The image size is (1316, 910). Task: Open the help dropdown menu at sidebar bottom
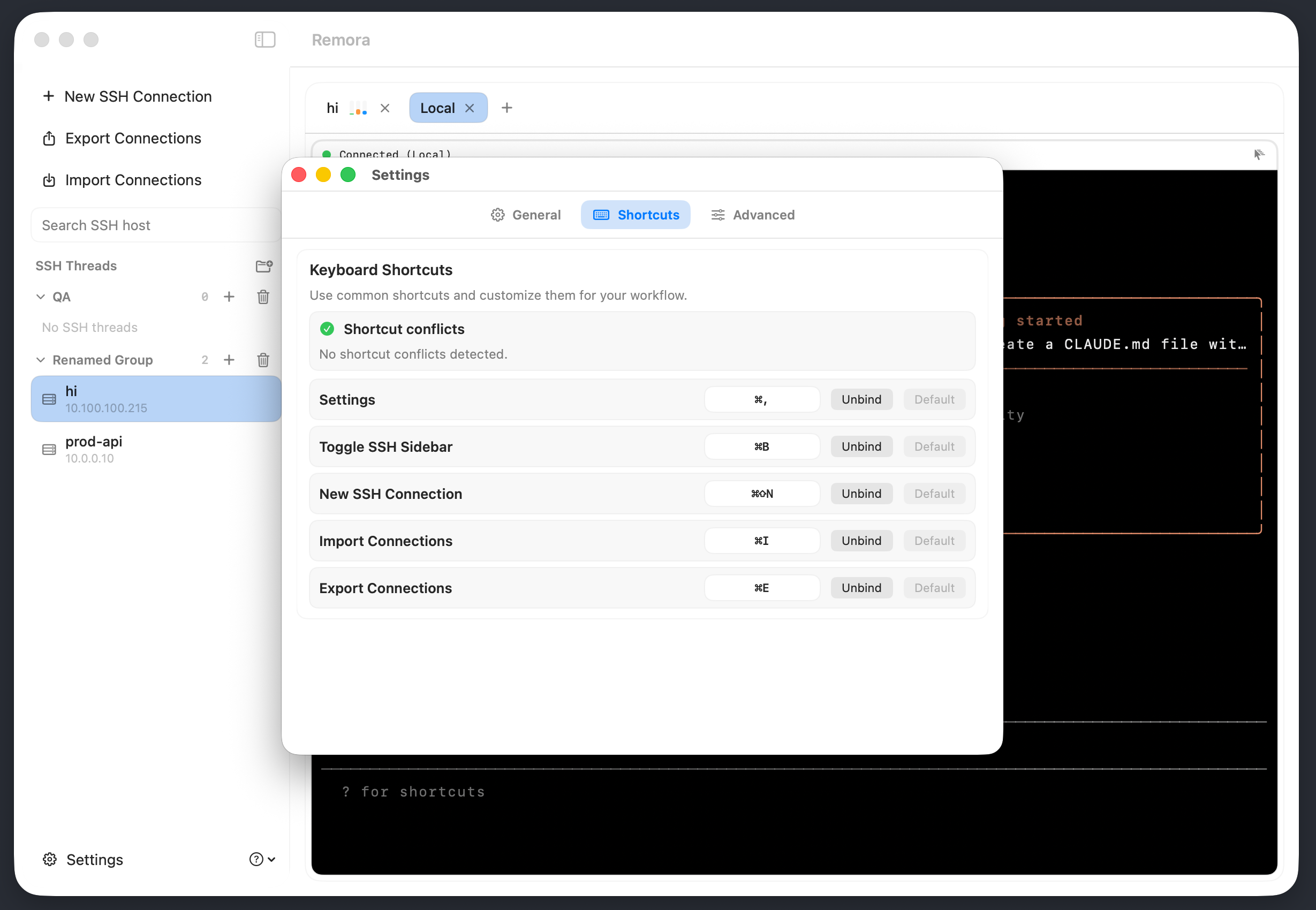pos(262,859)
